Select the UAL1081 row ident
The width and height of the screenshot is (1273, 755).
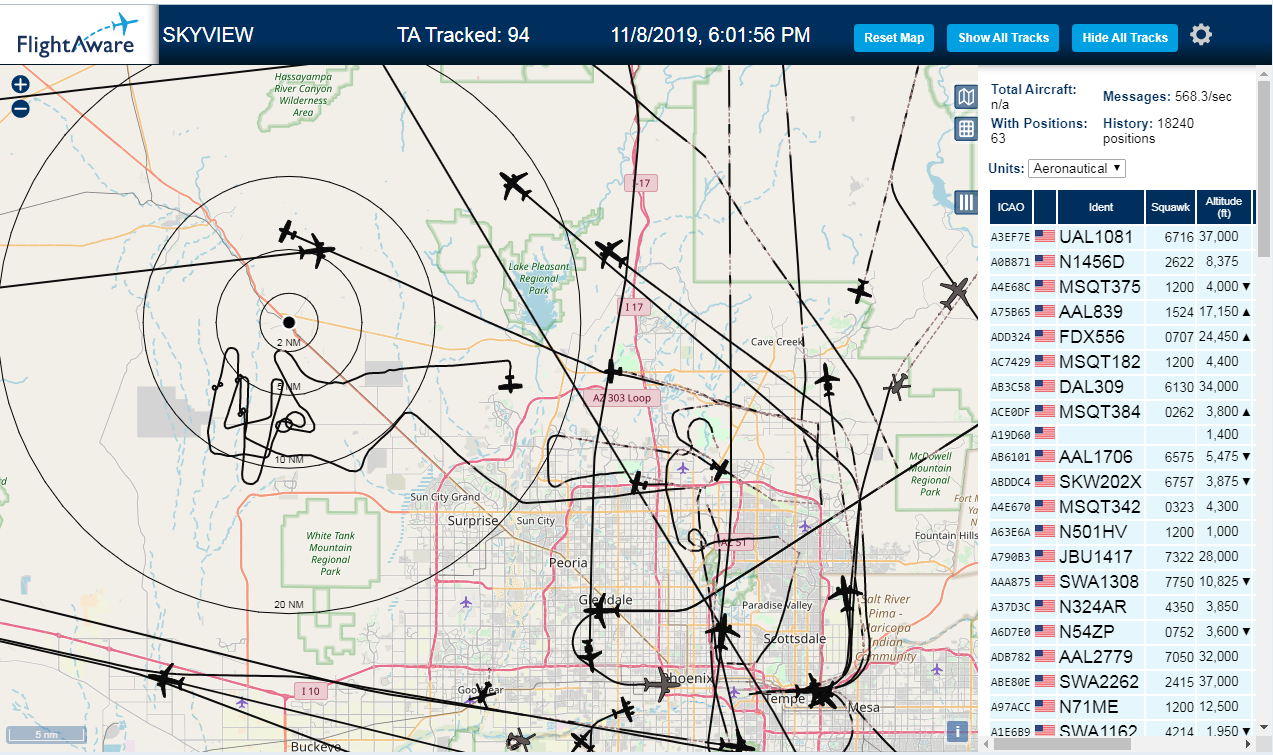(x=1096, y=237)
